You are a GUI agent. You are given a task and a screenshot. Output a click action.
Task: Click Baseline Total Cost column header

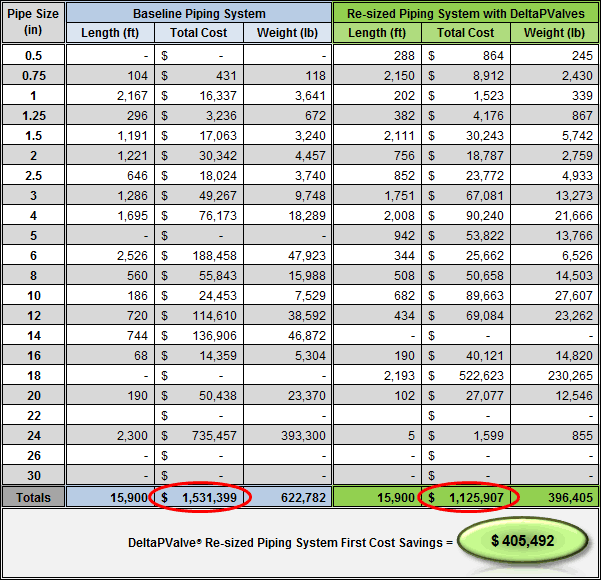point(199,33)
